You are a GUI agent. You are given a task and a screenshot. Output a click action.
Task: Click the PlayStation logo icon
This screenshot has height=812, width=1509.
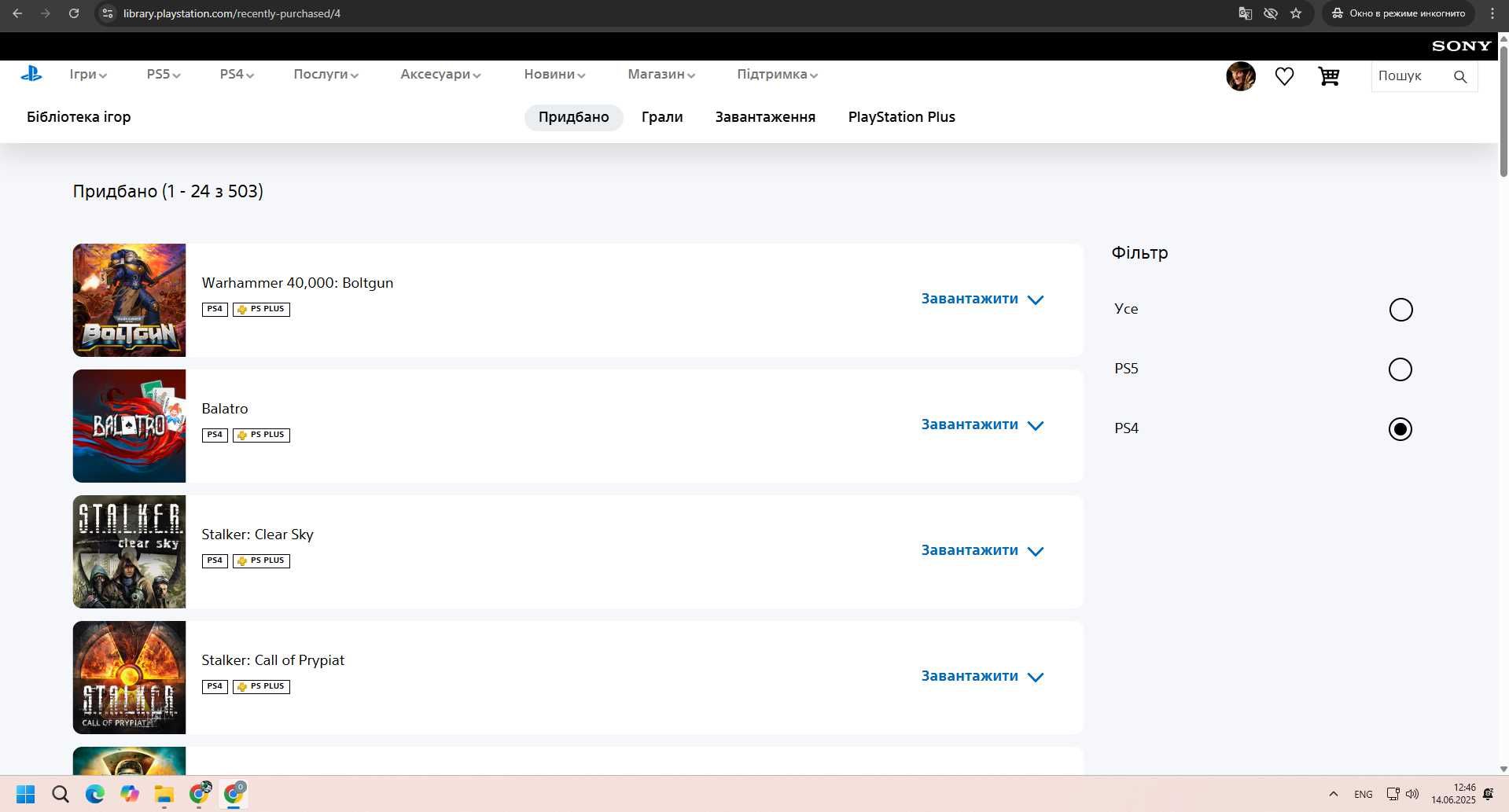click(31, 74)
